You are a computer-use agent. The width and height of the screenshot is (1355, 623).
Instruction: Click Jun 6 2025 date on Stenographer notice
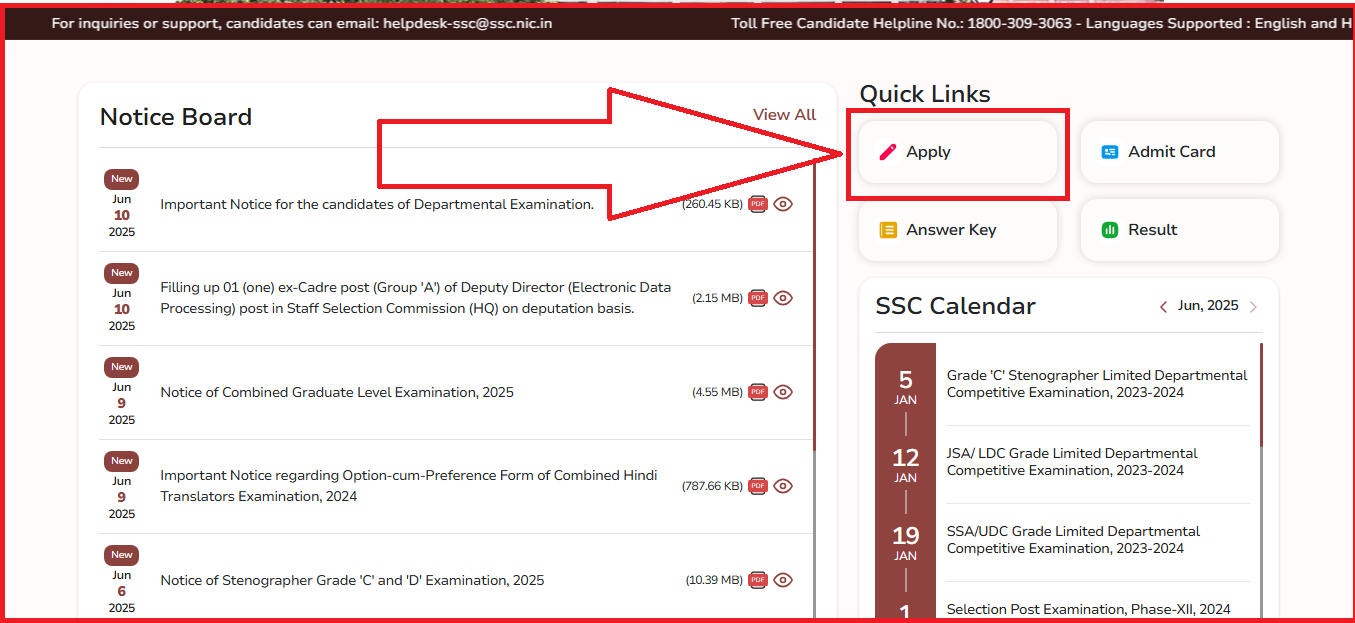(121, 591)
